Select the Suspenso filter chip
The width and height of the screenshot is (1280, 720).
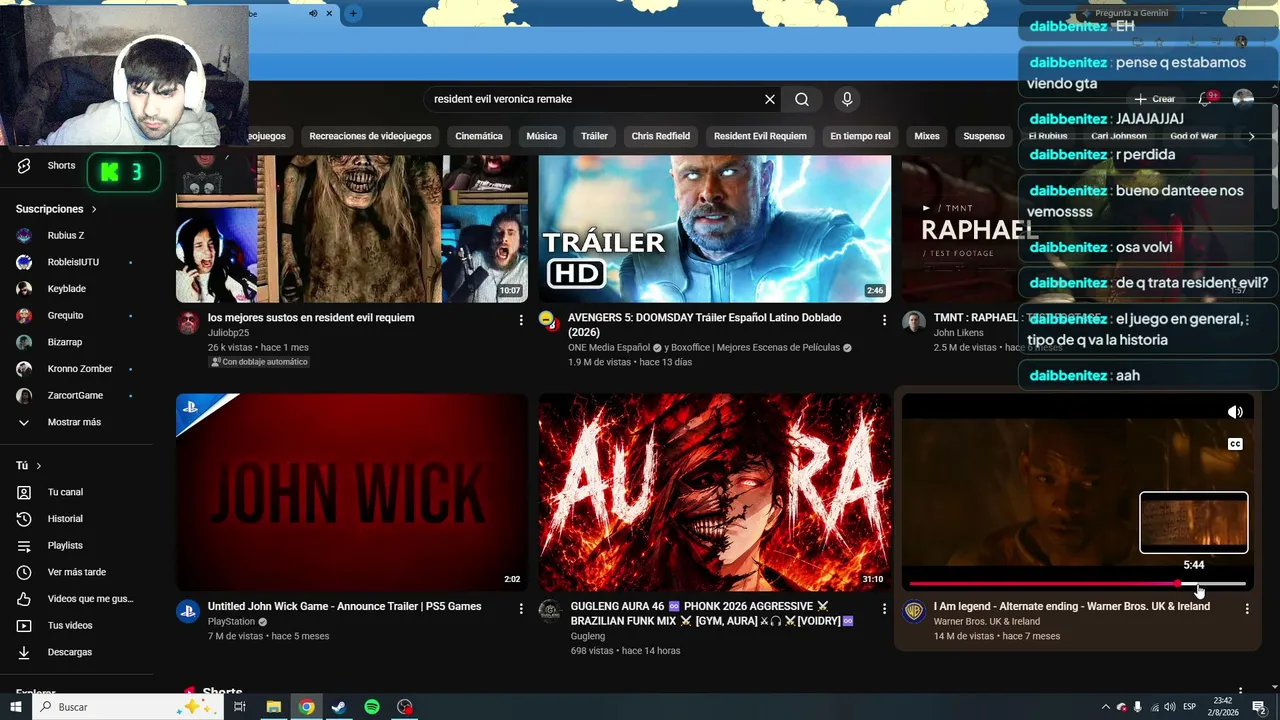984,136
